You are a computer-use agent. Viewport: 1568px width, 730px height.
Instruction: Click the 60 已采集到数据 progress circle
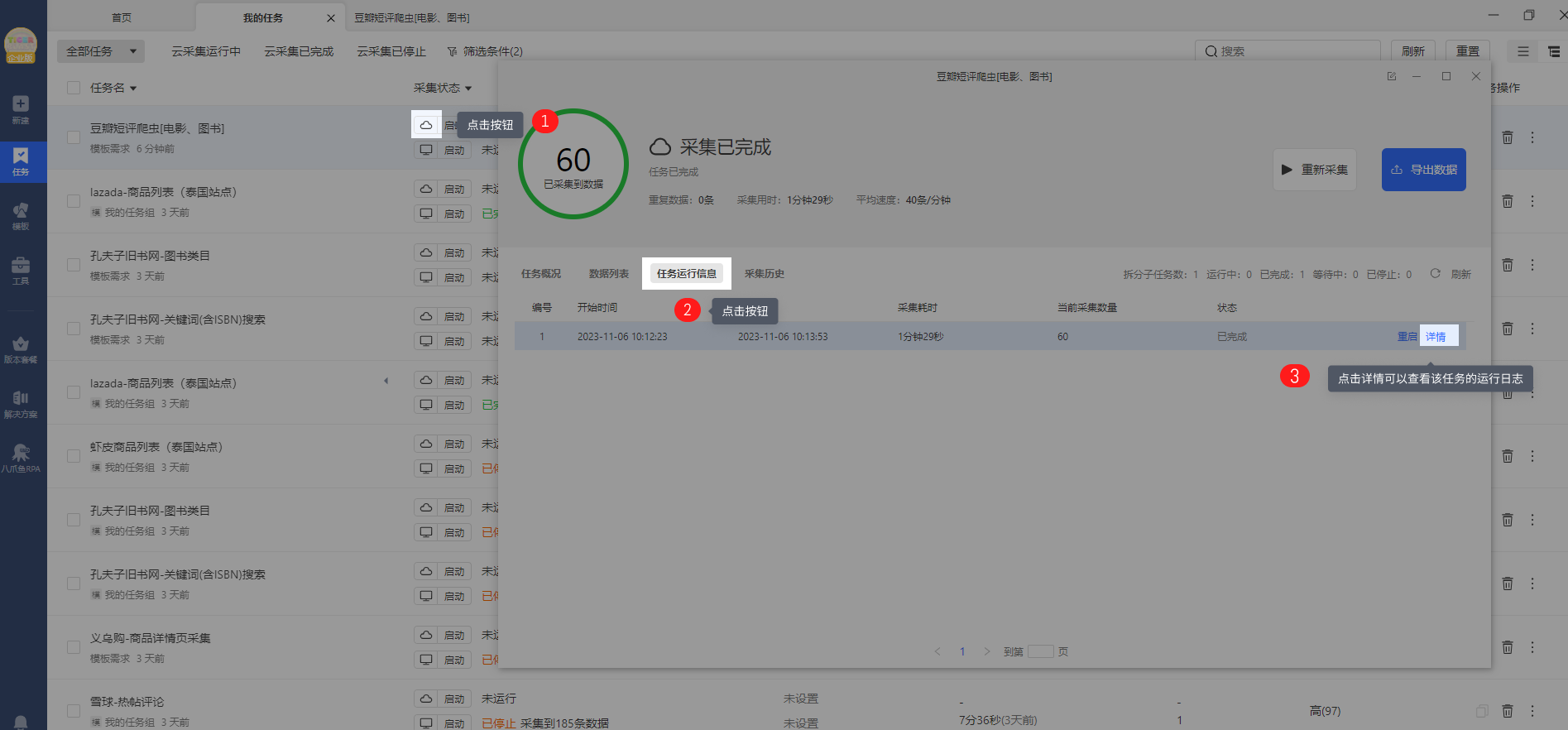point(573,164)
